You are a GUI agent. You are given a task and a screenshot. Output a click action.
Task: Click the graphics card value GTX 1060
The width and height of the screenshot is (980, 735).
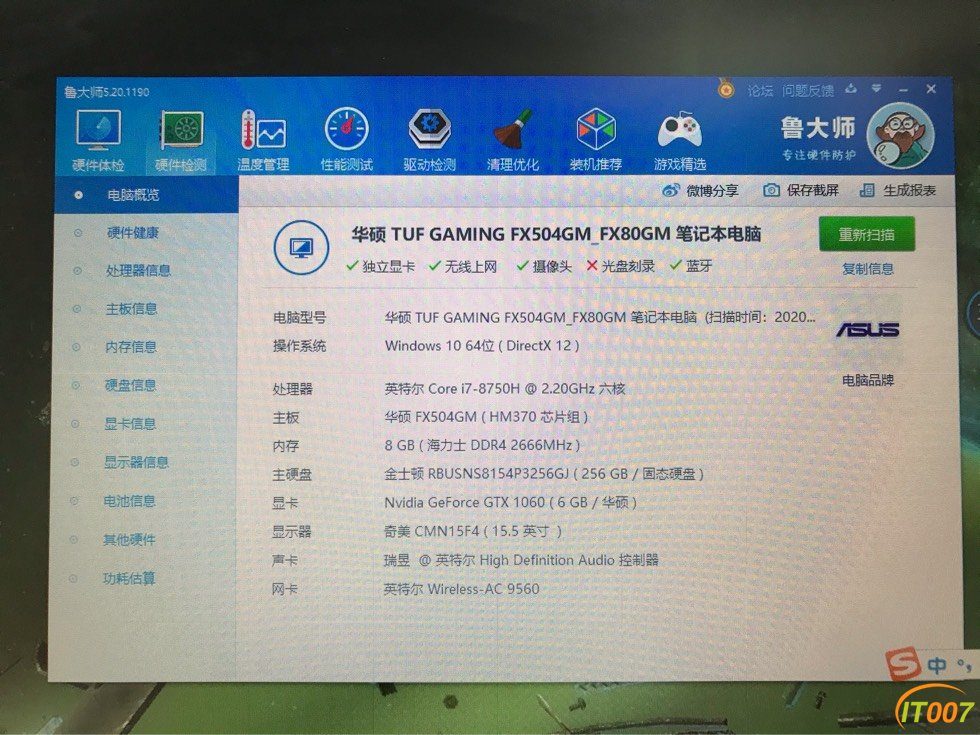coord(510,502)
